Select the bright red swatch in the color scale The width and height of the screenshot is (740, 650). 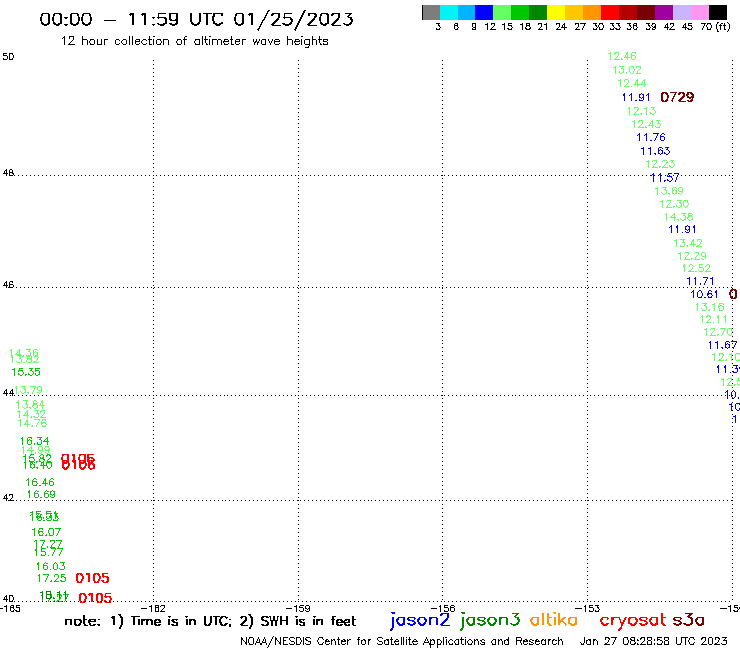(610, 12)
